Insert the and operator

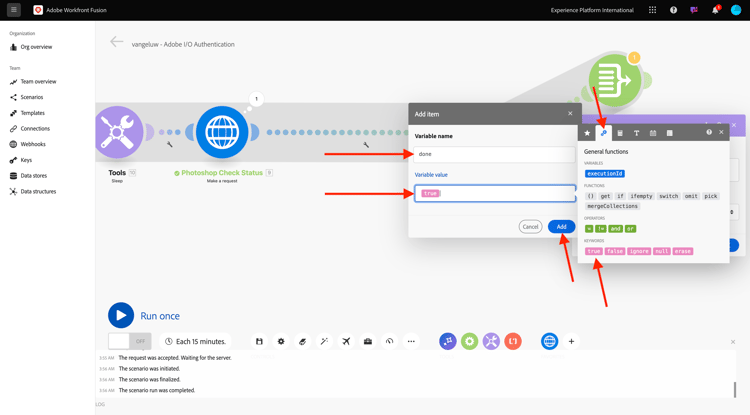pos(615,229)
